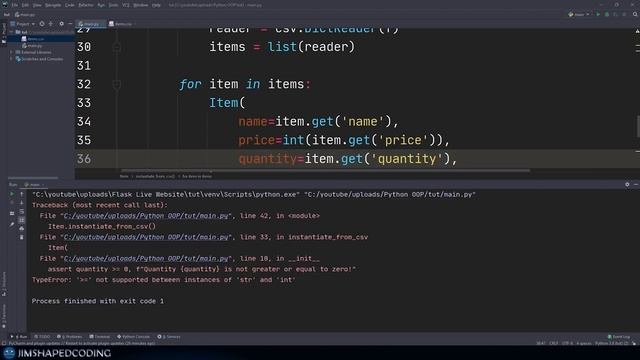Click the Debug bug icon in toolbar
This screenshot has height=360, width=640.
click(x=607, y=14)
